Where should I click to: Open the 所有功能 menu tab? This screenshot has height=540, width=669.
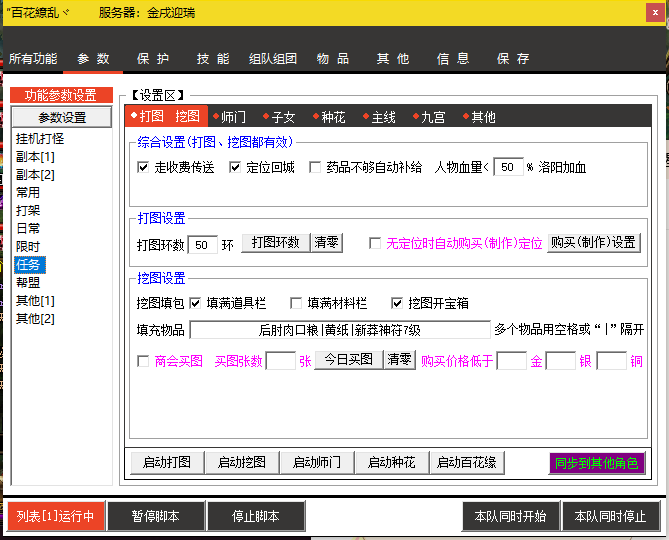tap(33, 58)
